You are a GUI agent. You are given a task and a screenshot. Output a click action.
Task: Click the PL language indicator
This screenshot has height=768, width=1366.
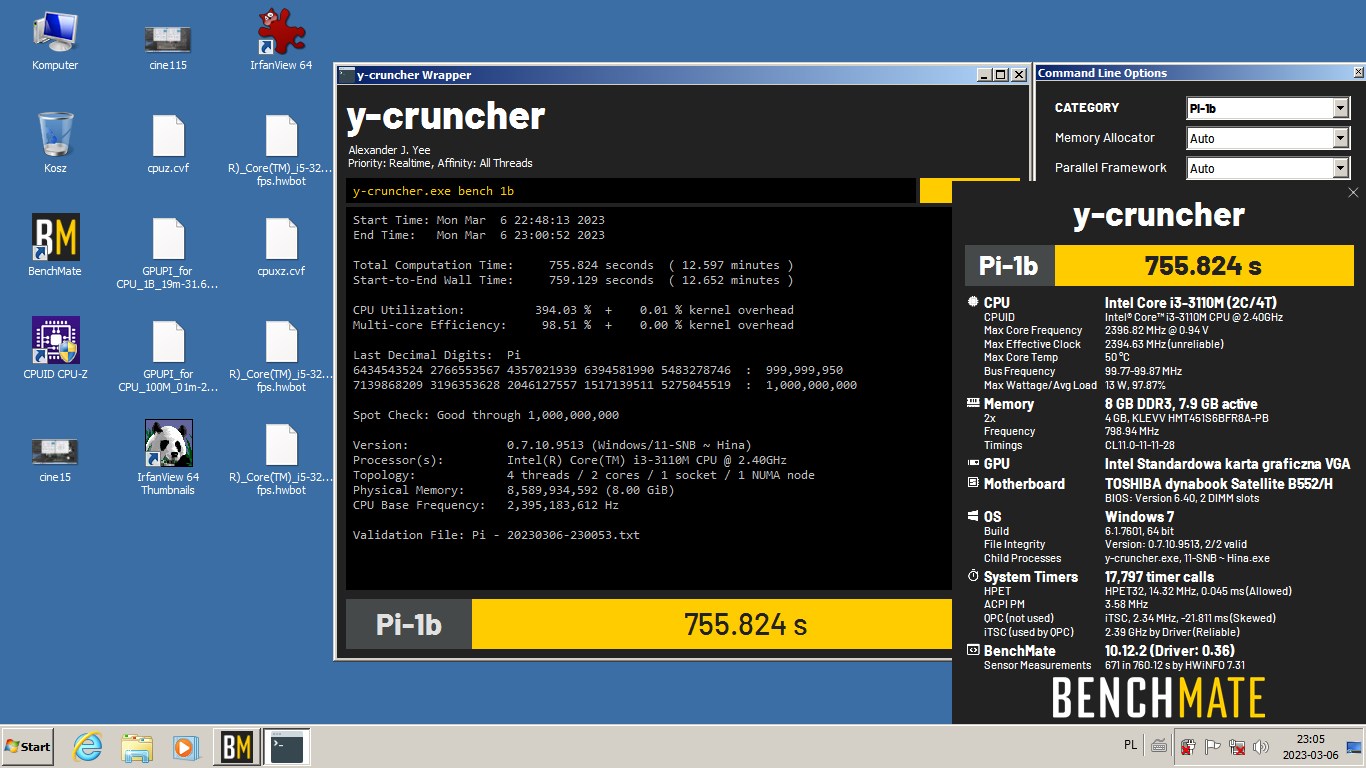(1131, 745)
